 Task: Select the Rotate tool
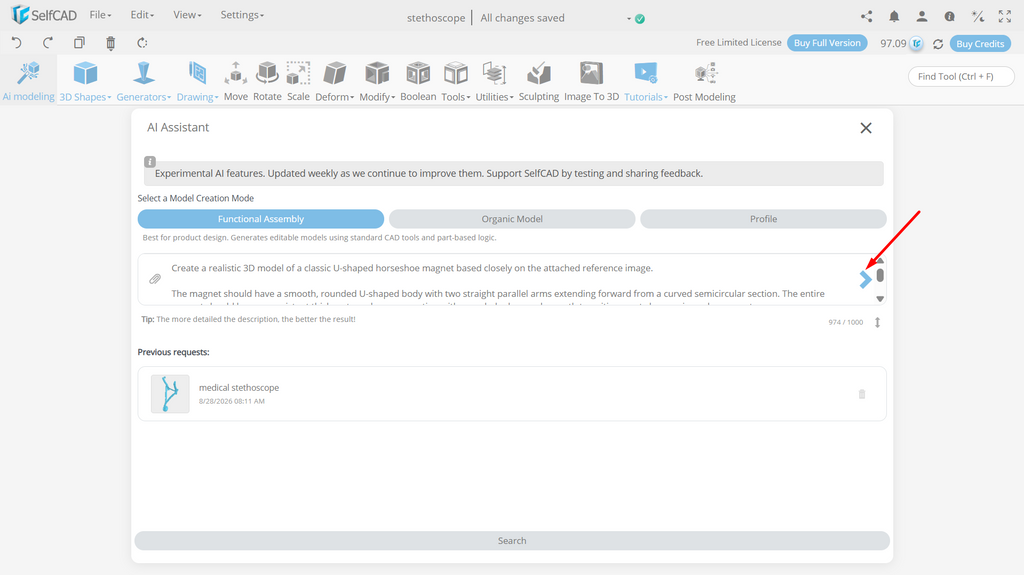267,81
